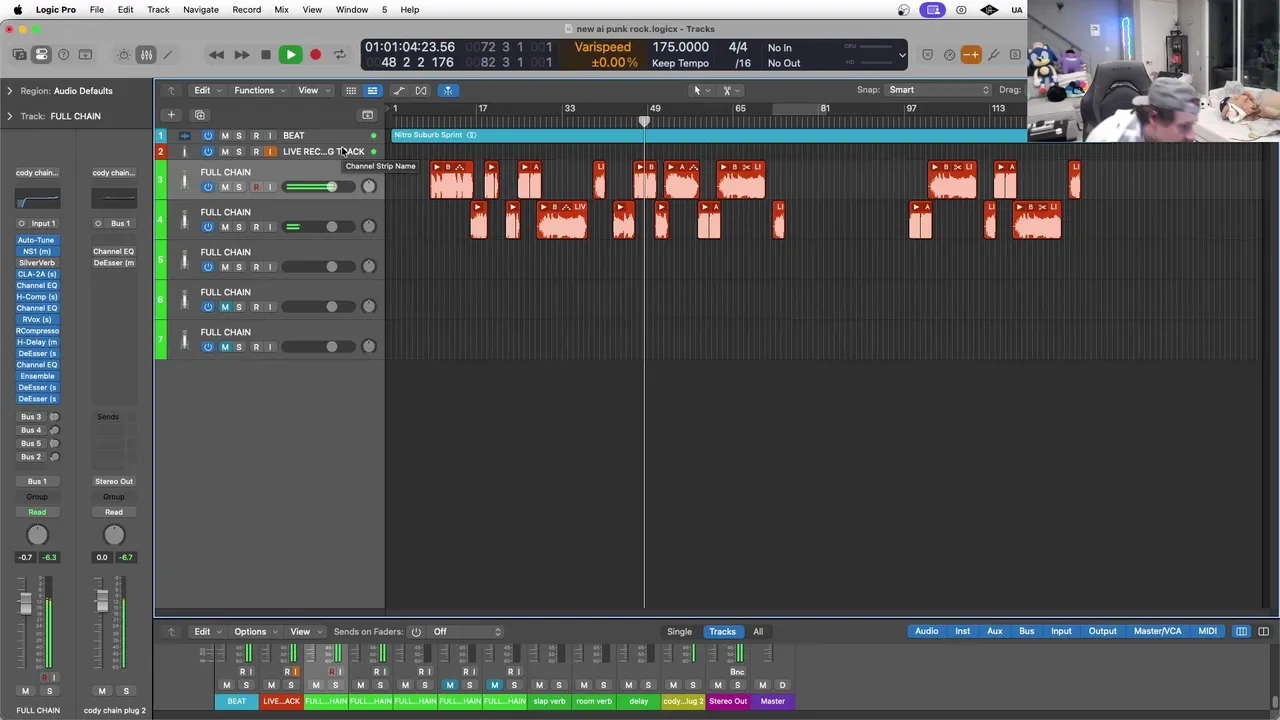Image resolution: width=1280 pixels, height=720 pixels.
Task: Open Sends on Faders Off dropdown
Action: [x=466, y=632]
